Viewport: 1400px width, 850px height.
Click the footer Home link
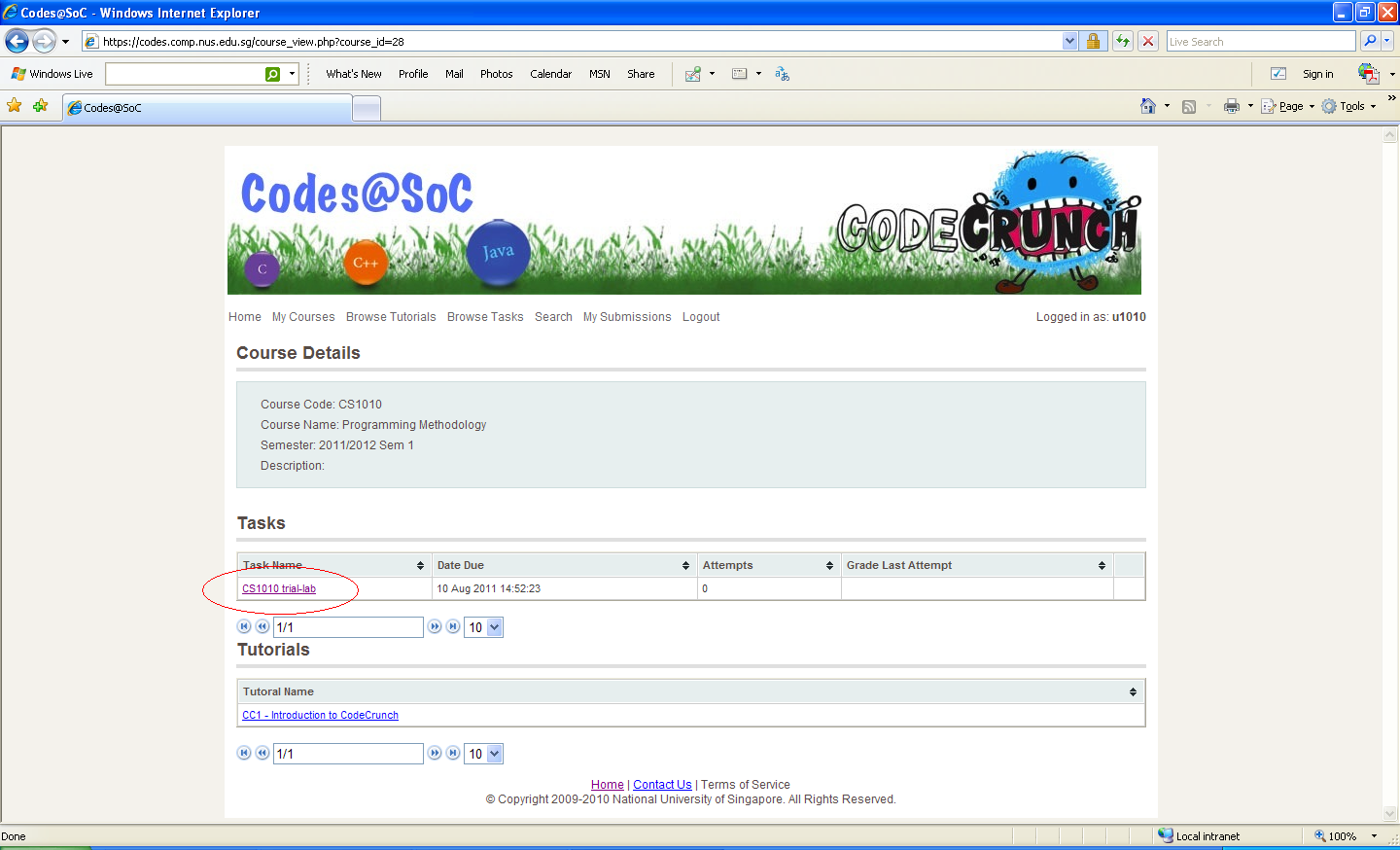click(607, 785)
